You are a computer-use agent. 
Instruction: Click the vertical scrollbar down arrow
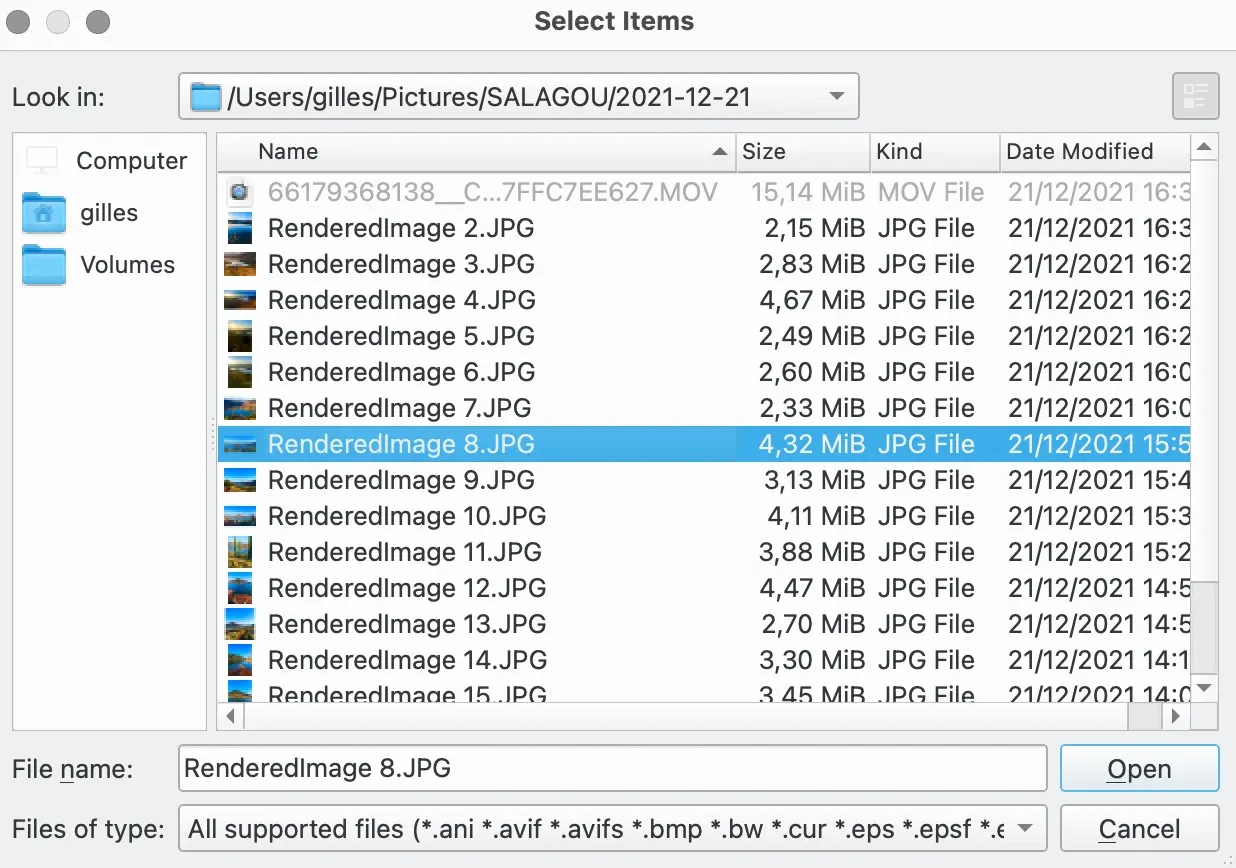[1204, 688]
